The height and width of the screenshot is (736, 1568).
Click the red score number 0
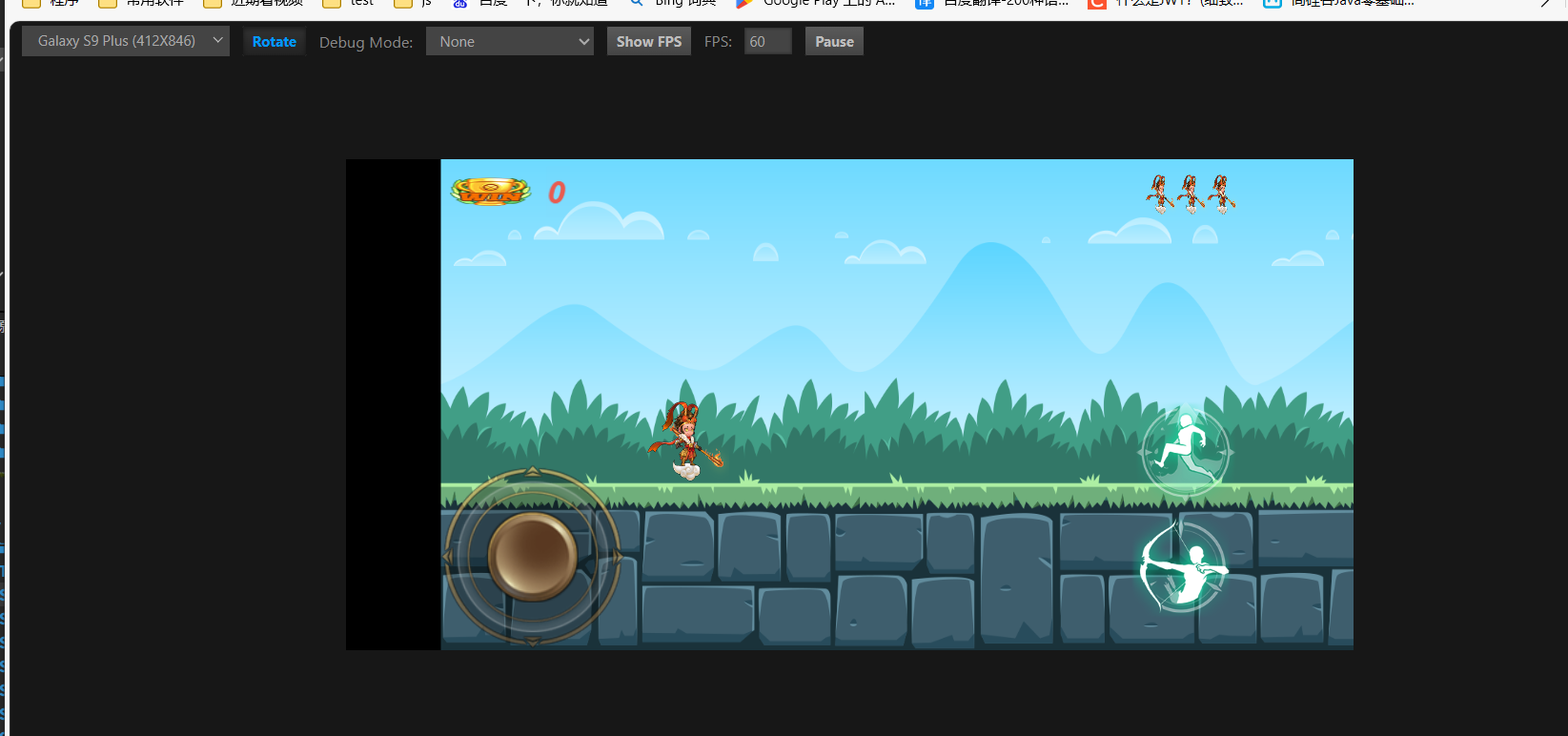557,193
